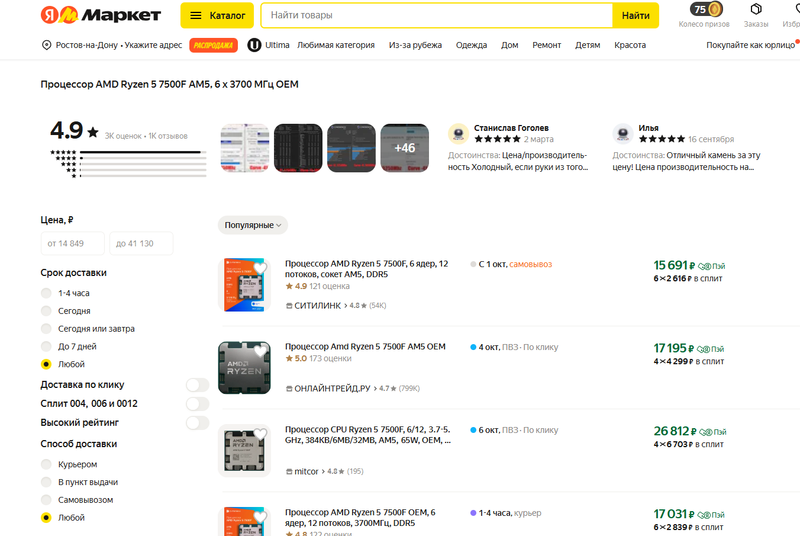Toggle Сплит 004, 006 и 0012 switch
The width and height of the screenshot is (800, 536).
pyautogui.click(x=197, y=403)
